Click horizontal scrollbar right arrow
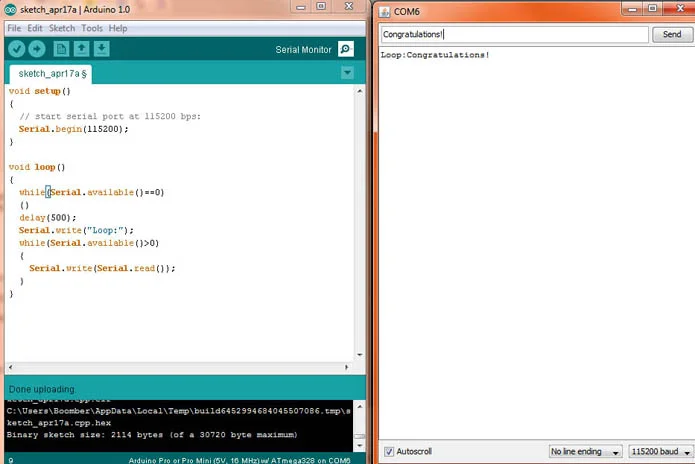Image resolution: width=695 pixels, height=464 pixels. pos(347,367)
